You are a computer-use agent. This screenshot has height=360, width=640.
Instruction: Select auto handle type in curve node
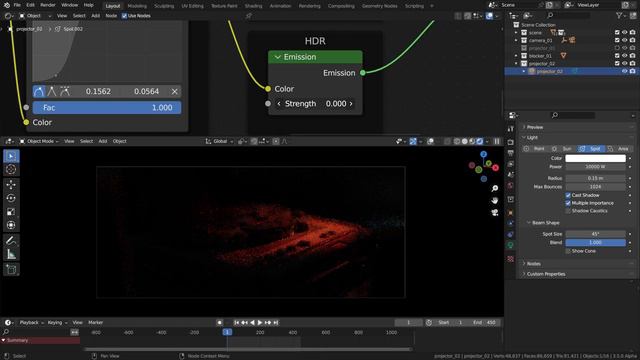coord(39,91)
